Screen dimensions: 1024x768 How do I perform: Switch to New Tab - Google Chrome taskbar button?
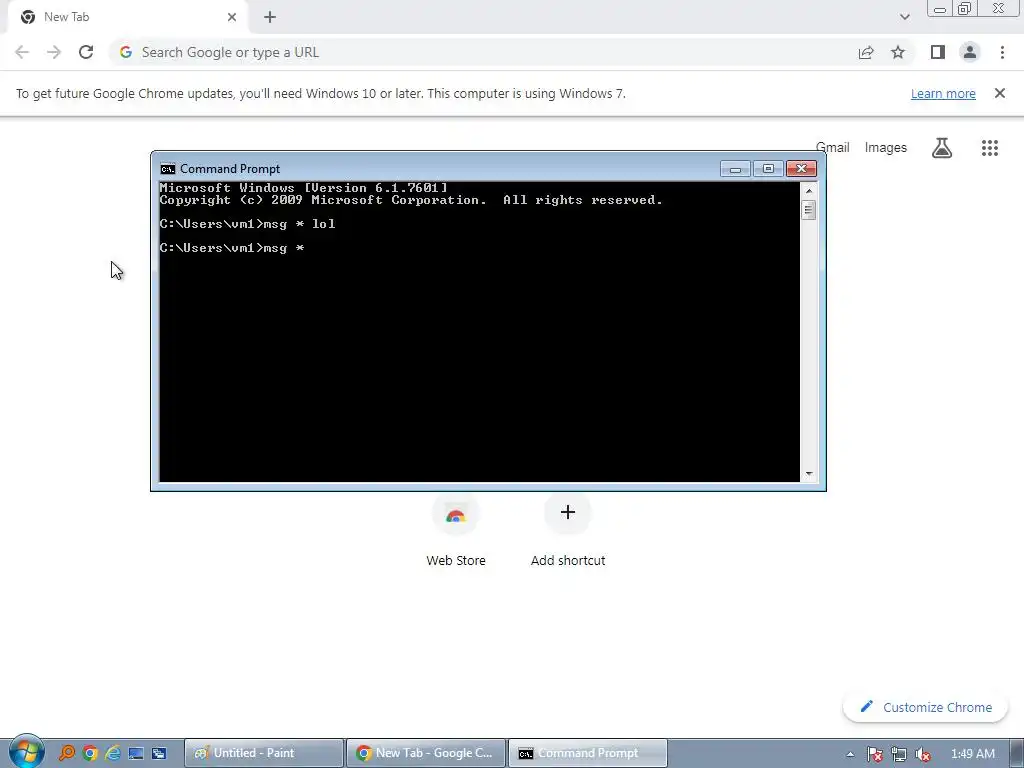426,753
